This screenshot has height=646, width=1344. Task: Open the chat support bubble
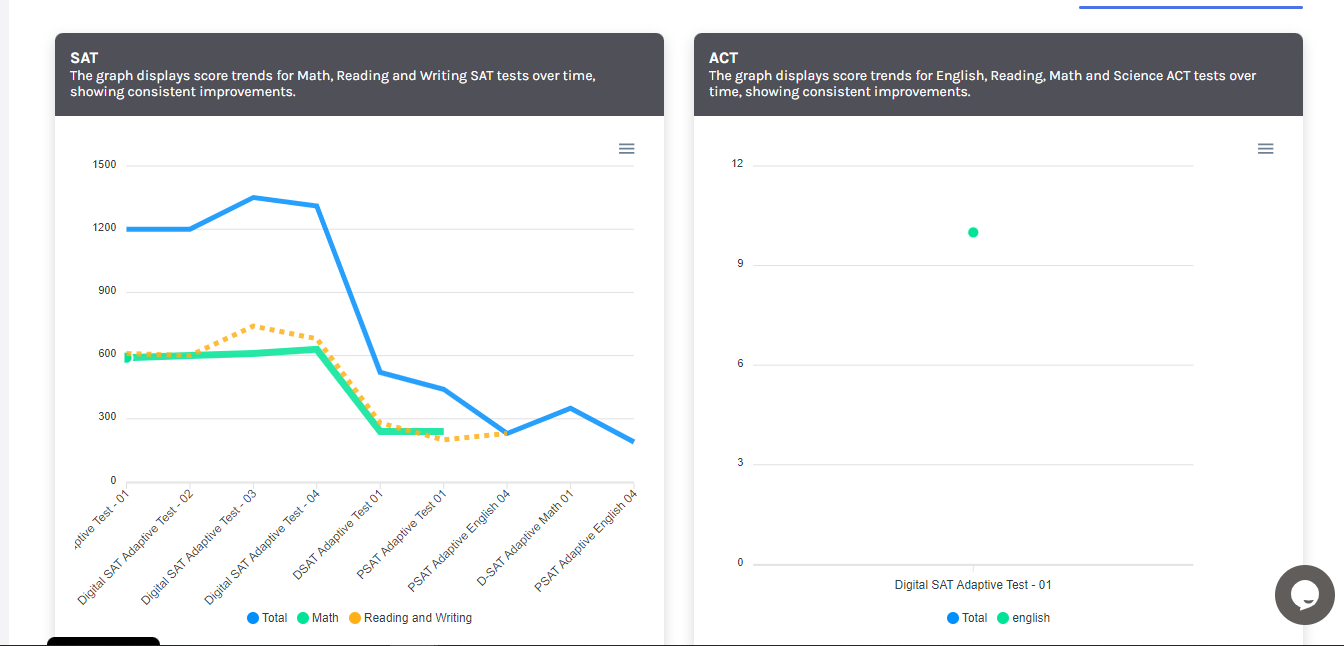tap(1304, 595)
